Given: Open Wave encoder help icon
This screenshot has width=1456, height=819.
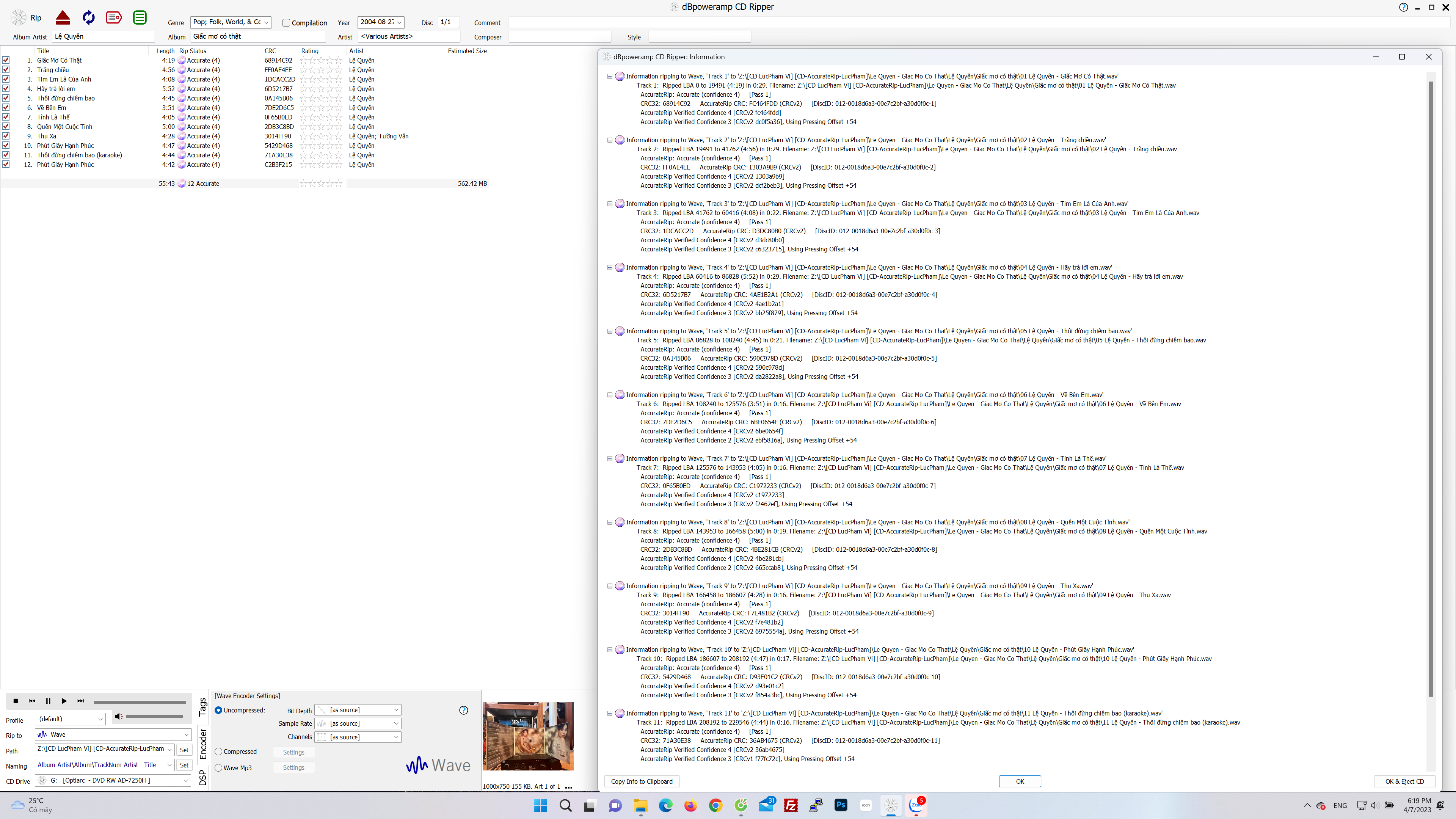Looking at the screenshot, I should 463,711.
